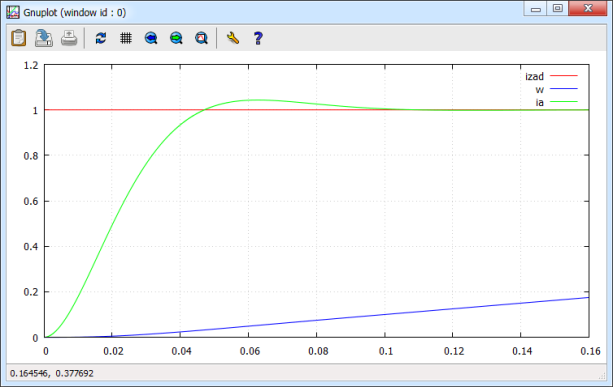Image resolution: width=614 pixels, height=387 pixels.
Task: Click the autoscale magnifier icon
Action: pos(201,38)
